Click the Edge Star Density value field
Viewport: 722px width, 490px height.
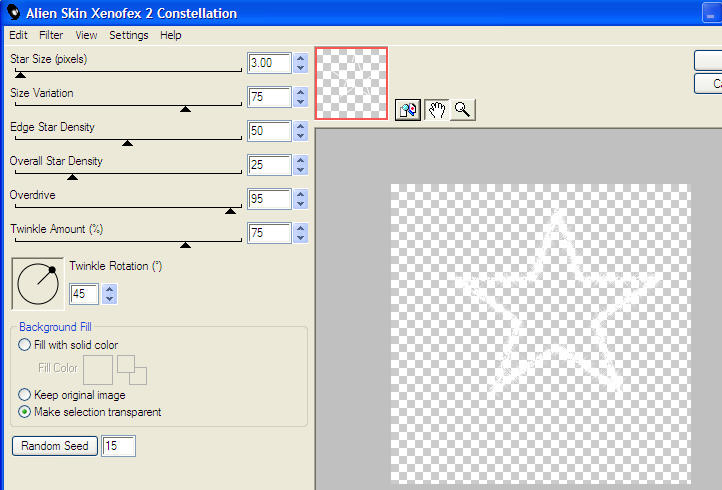pyautogui.click(x=269, y=131)
